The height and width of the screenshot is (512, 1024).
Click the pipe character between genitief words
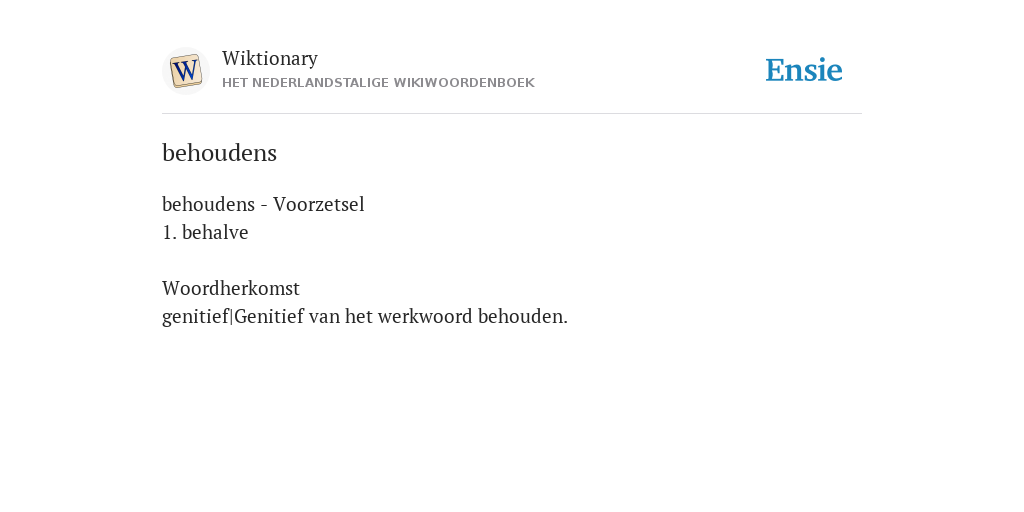coord(232,317)
